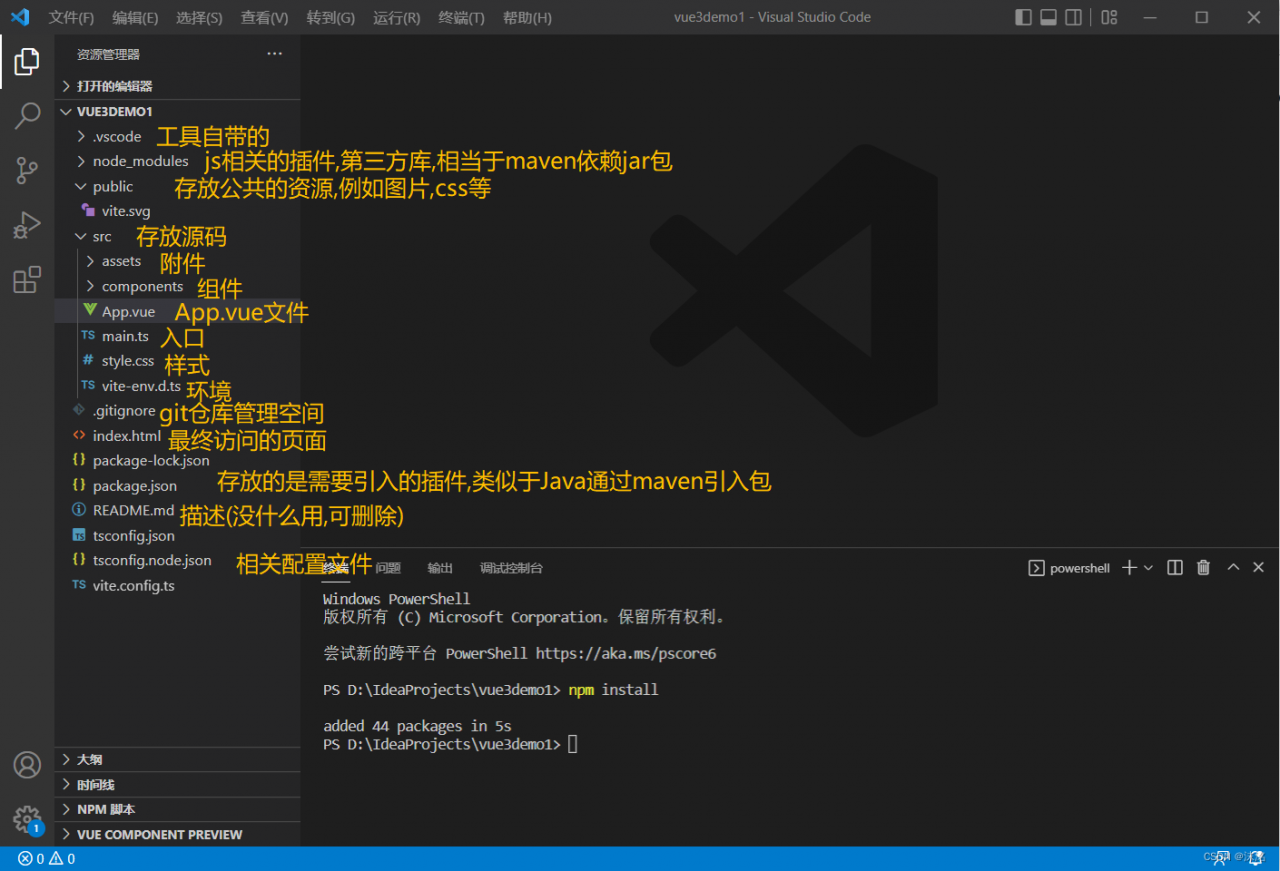Open the 查看(V) menu
Viewport: 1280px width, 871px height.
[x=264, y=17]
